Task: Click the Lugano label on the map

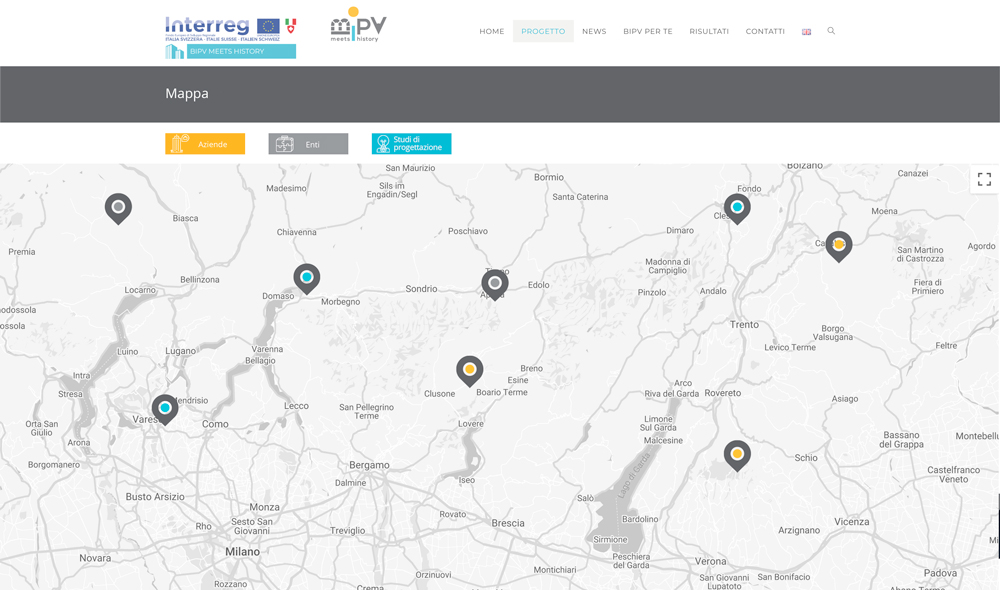Action: (x=180, y=351)
